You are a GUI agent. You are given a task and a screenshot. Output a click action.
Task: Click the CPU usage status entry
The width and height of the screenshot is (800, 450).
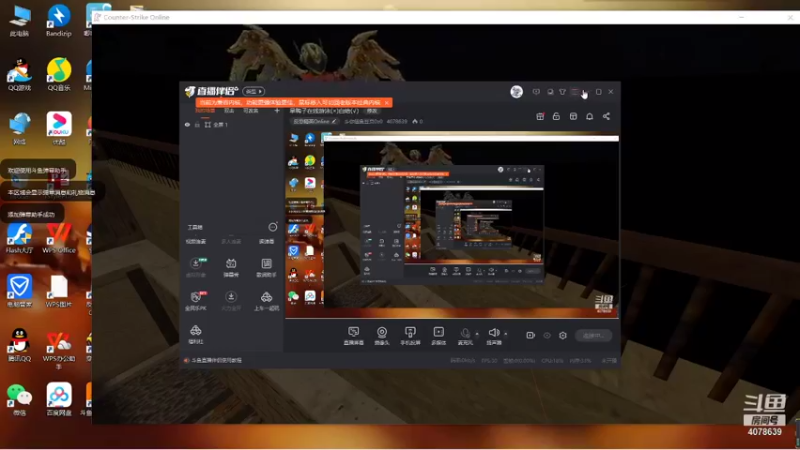(x=552, y=360)
